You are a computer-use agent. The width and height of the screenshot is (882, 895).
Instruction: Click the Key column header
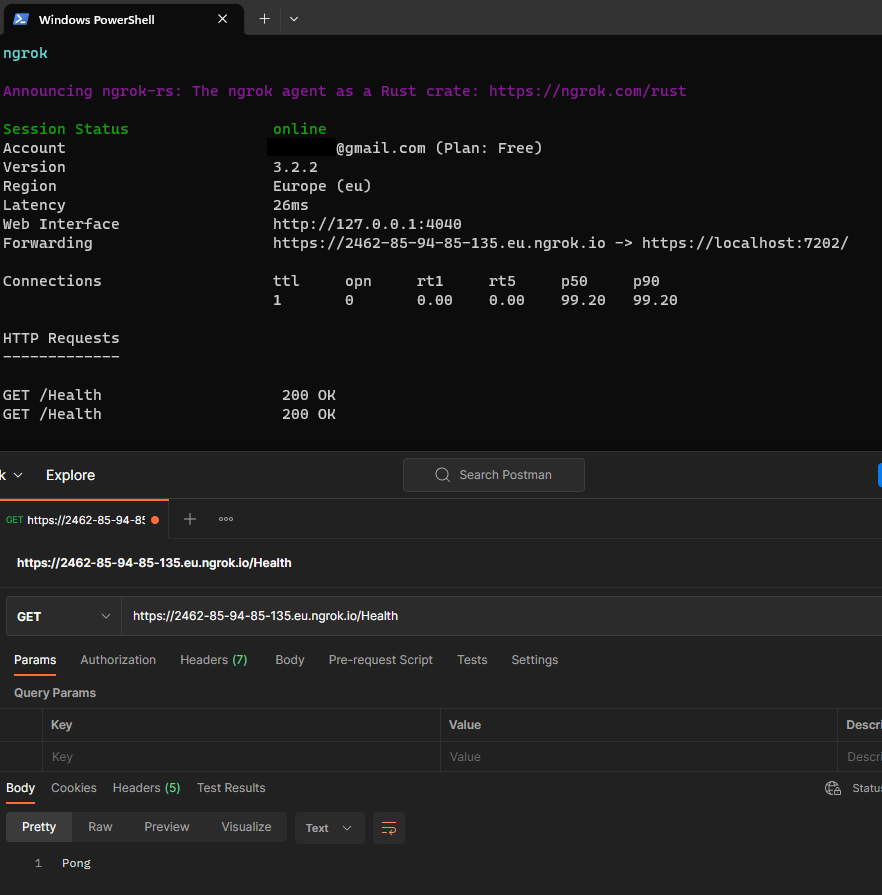(x=62, y=725)
